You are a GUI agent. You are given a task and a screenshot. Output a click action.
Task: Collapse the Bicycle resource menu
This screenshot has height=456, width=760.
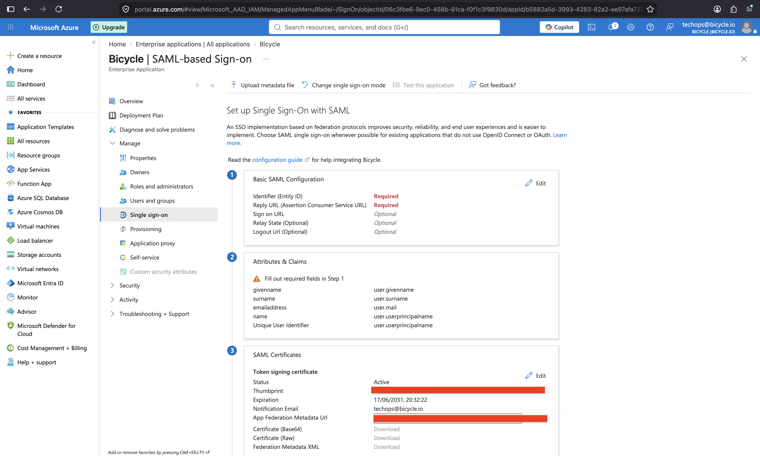pos(212,85)
